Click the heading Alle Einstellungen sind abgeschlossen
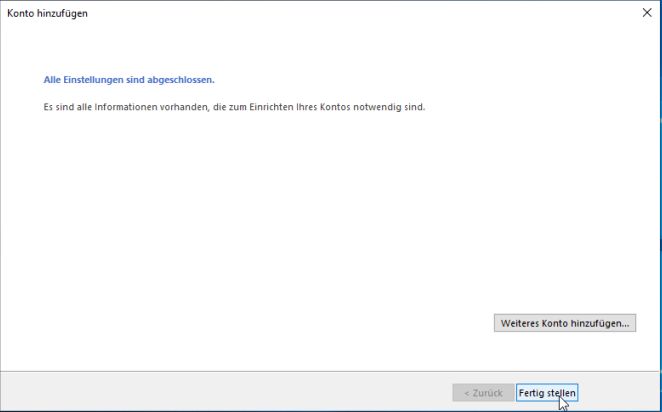The height and width of the screenshot is (412, 662). (130, 78)
